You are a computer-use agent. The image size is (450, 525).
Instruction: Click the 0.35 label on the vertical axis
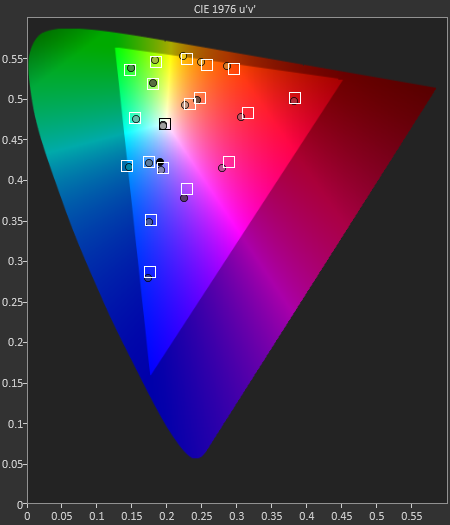point(12,221)
